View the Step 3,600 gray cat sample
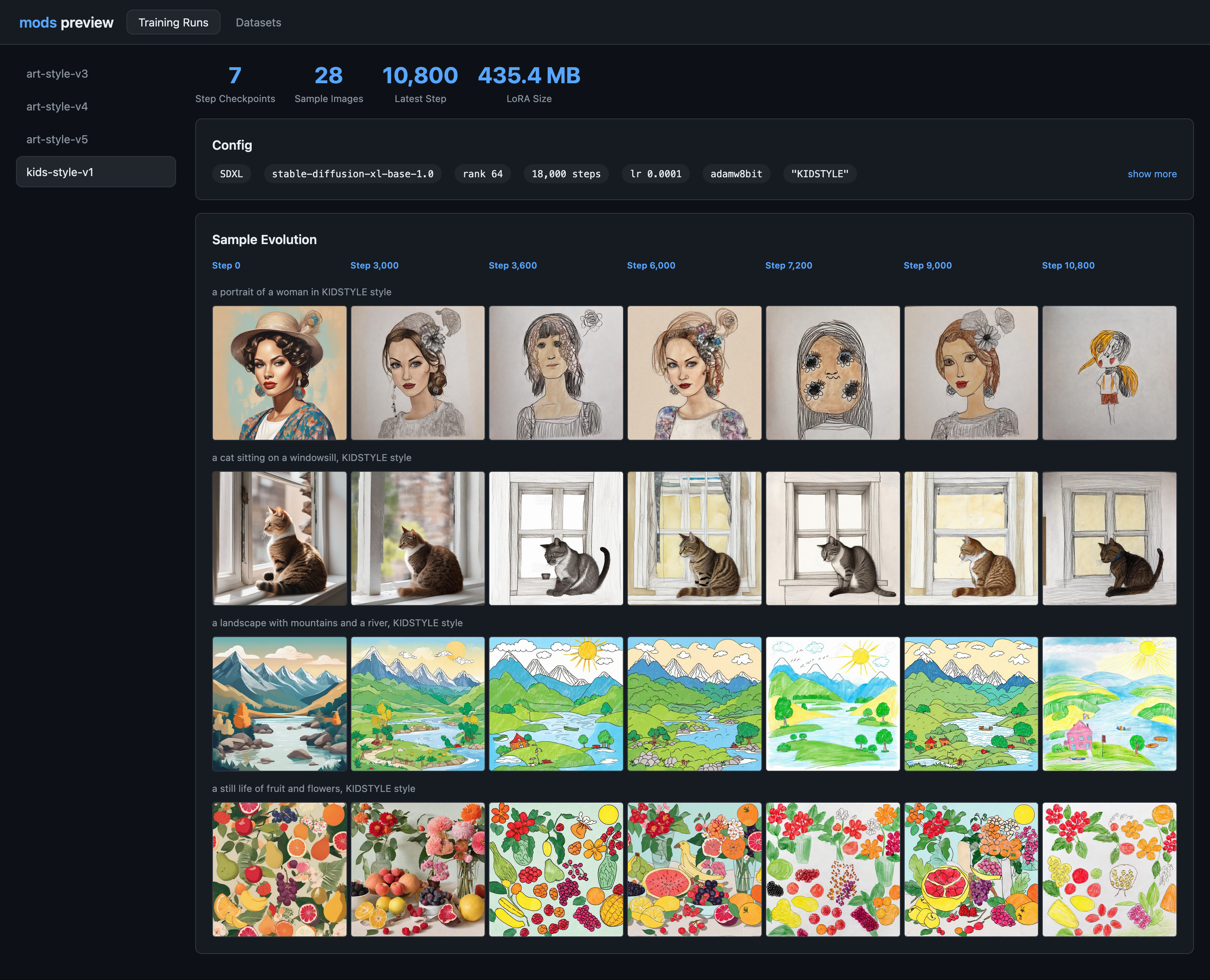Image resolution: width=1210 pixels, height=980 pixels. pos(556,538)
